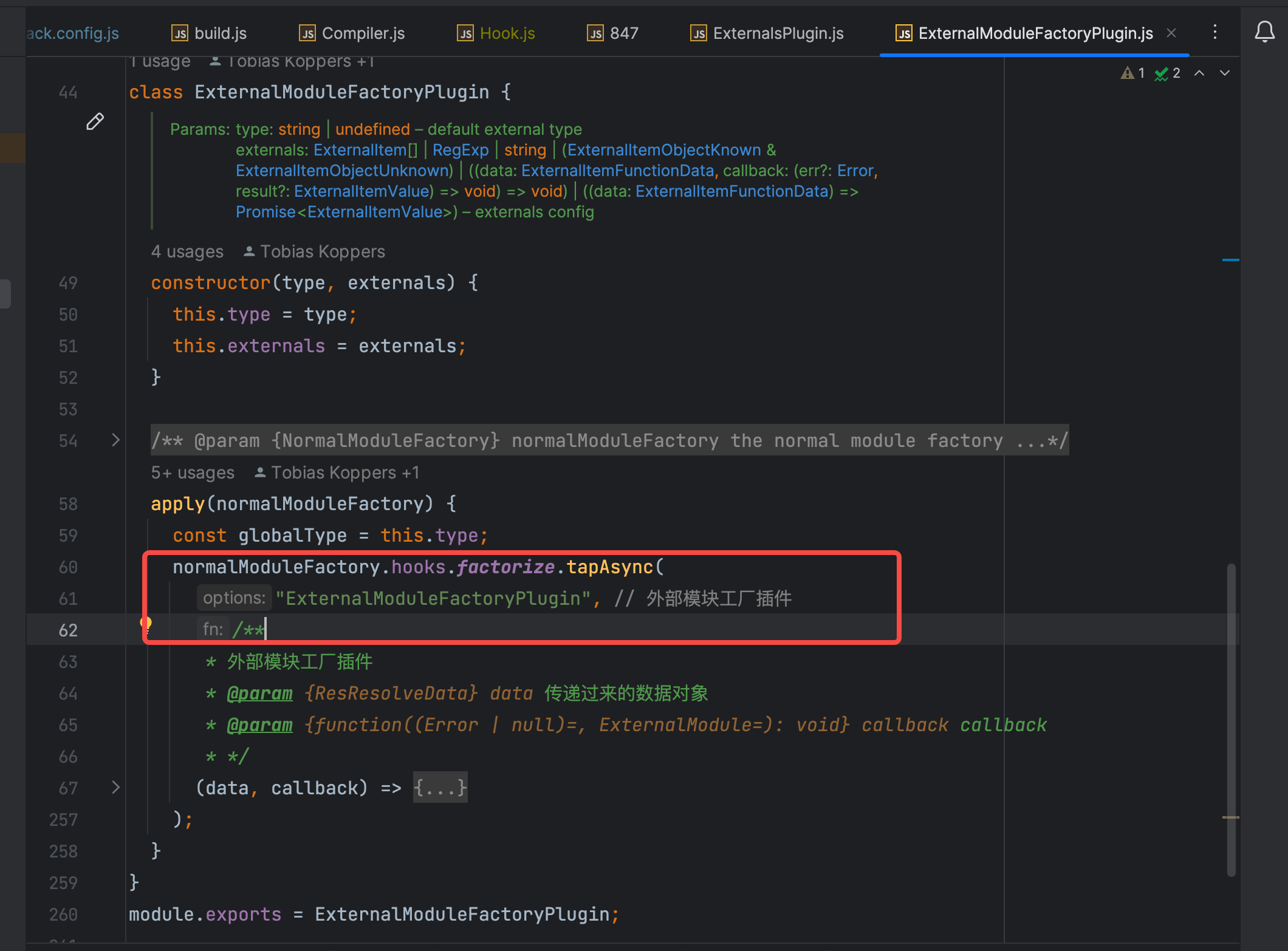Collapse the apply method fold arrow at line 54
1288x951 pixels.
(x=115, y=440)
